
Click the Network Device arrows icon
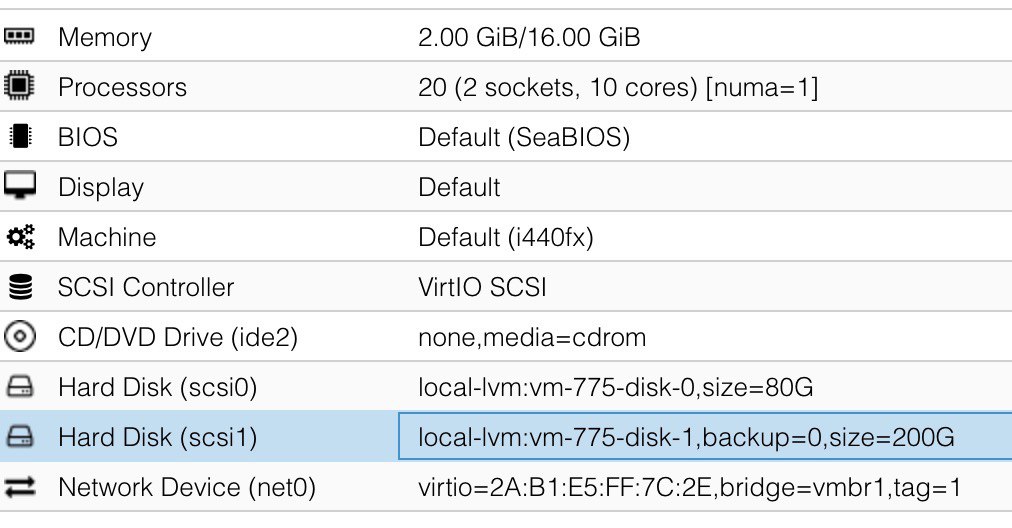pos(20,487)
